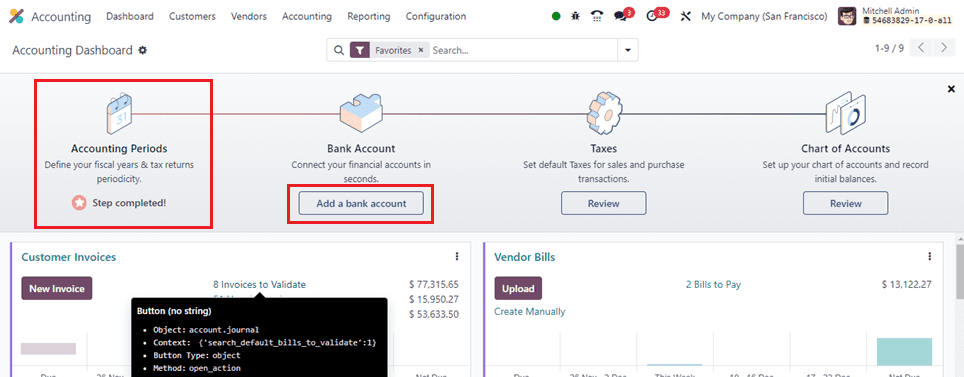Image resolution: width=964 pixels, height=377 pixels.
Task: Expand the search options dropdown arrow
Action: pos(628,50)
